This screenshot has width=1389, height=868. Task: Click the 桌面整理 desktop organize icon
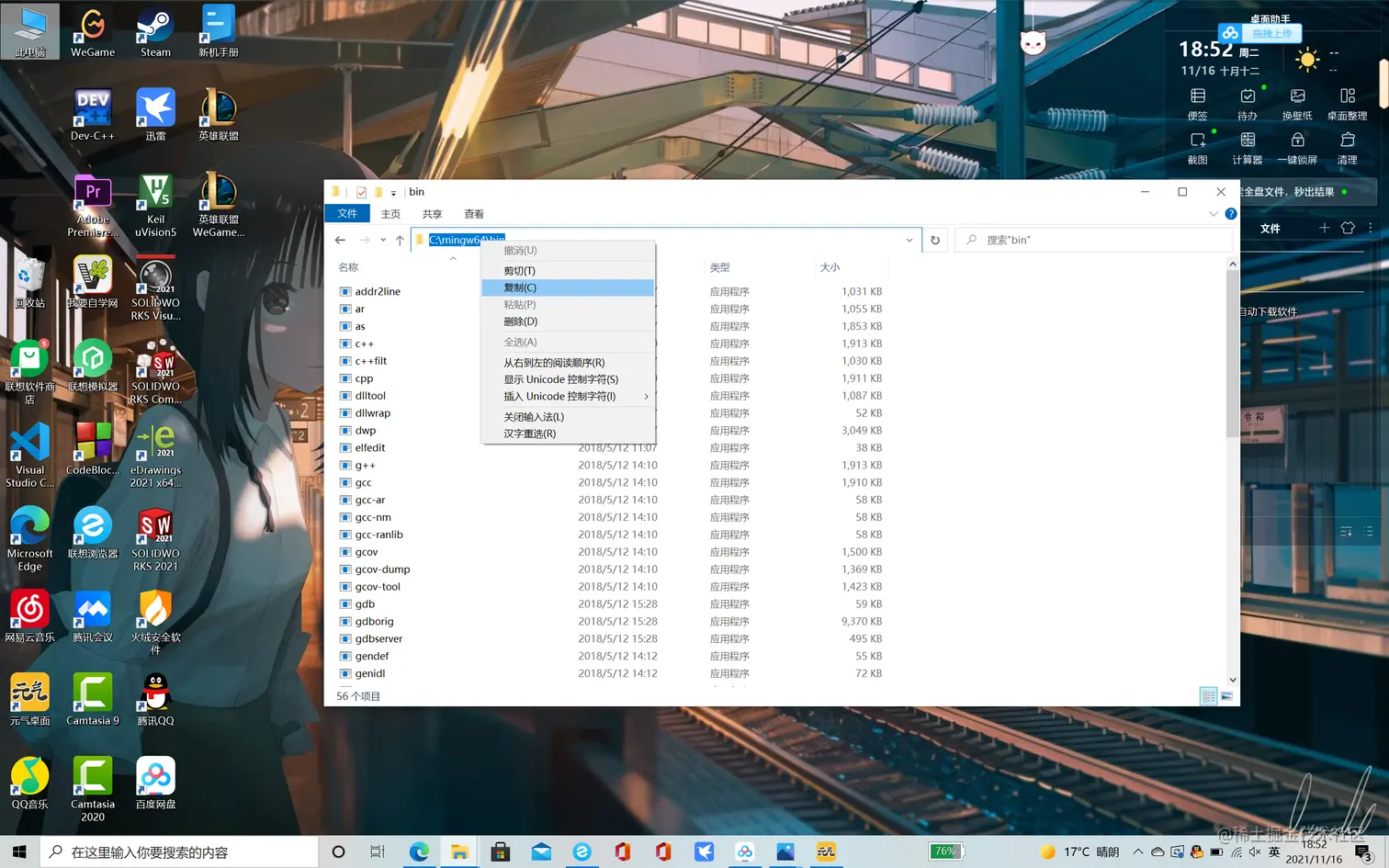coord(1348,104)
